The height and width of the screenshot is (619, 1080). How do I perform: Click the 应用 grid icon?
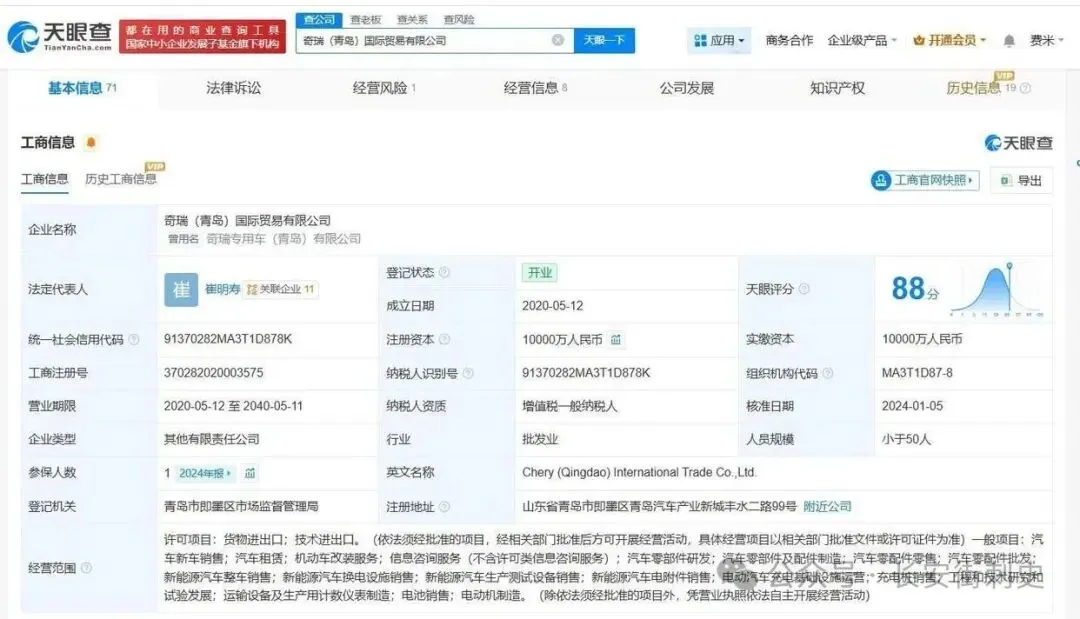tap(700, 41)
